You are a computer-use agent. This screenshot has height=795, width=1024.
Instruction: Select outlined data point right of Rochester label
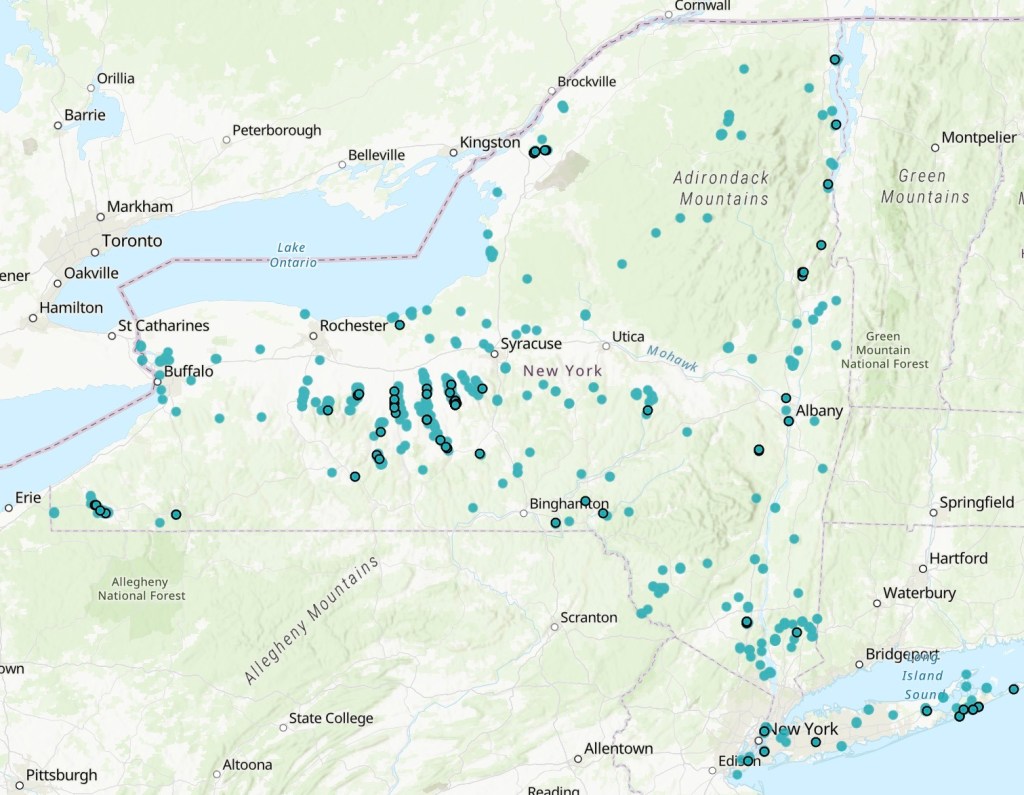399,325
